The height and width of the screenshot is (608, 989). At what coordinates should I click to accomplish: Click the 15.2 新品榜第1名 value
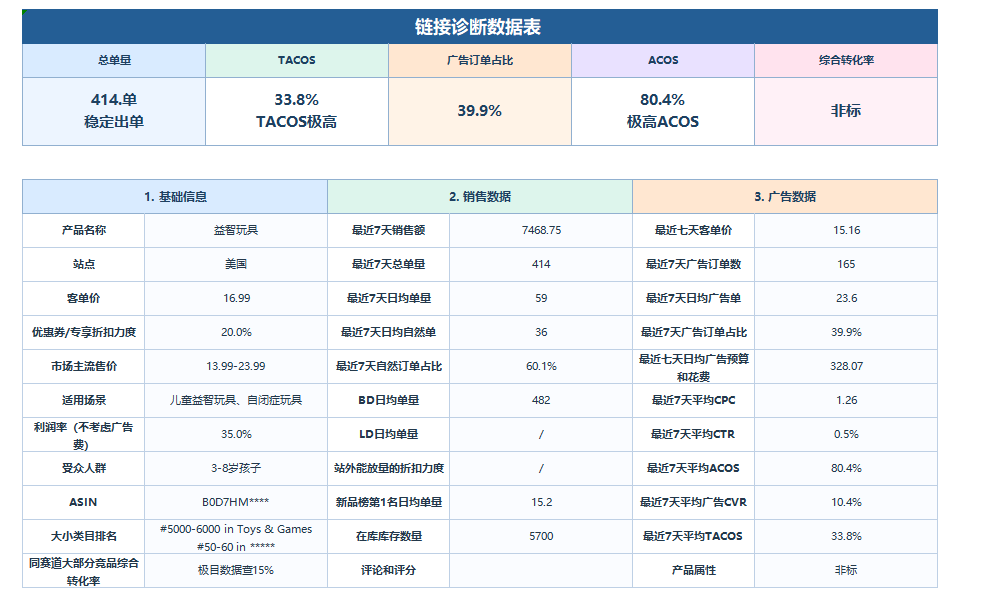(541, 503)
